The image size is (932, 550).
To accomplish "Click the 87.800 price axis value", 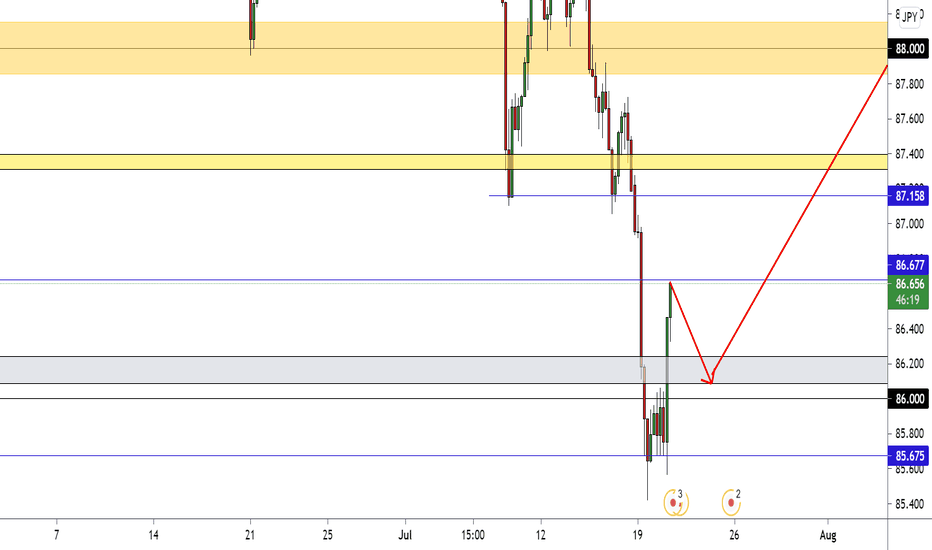I will pos(909,84).
